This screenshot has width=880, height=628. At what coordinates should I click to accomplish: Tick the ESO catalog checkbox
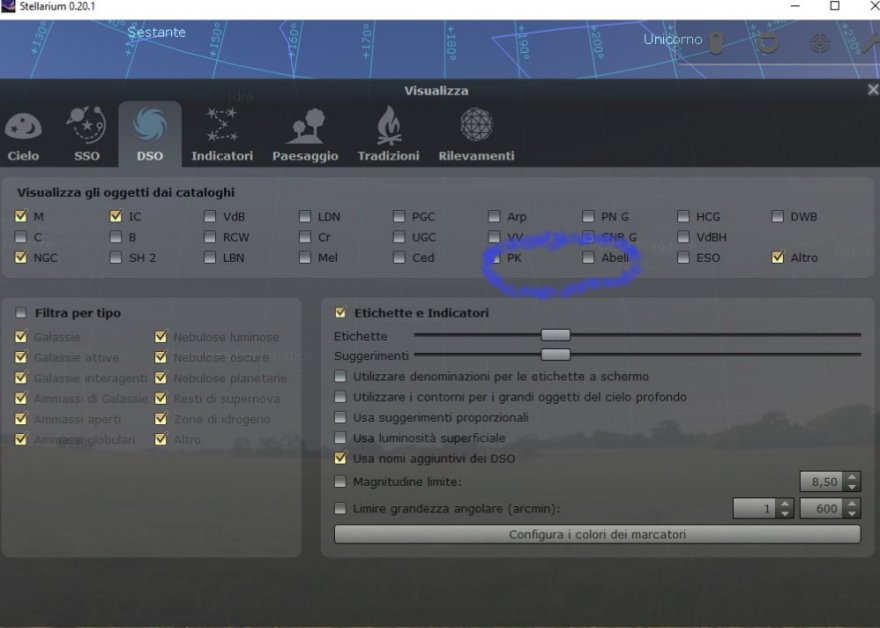pos(683,257)
